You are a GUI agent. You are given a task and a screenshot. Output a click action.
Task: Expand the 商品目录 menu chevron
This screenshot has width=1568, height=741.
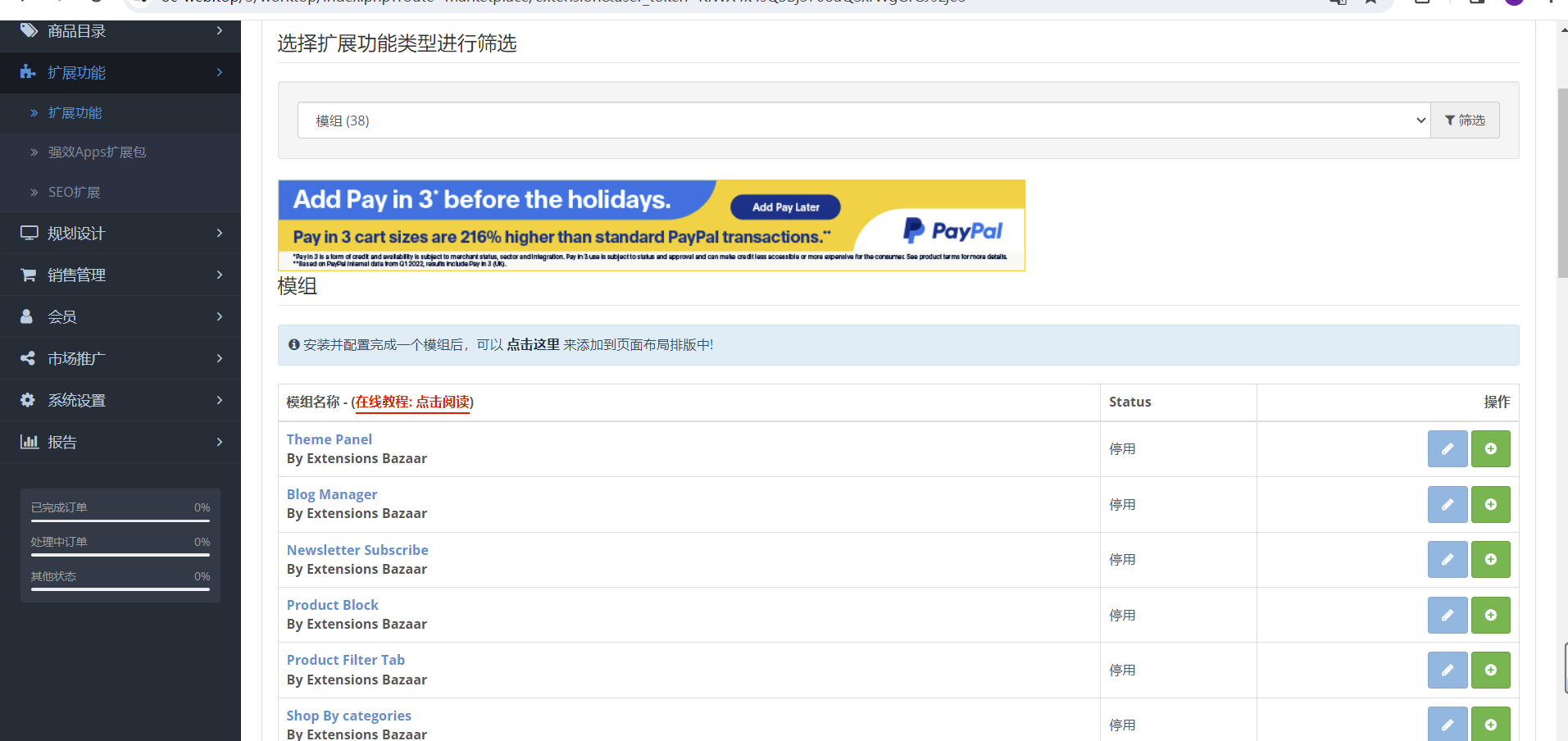(x=220, y=30)
